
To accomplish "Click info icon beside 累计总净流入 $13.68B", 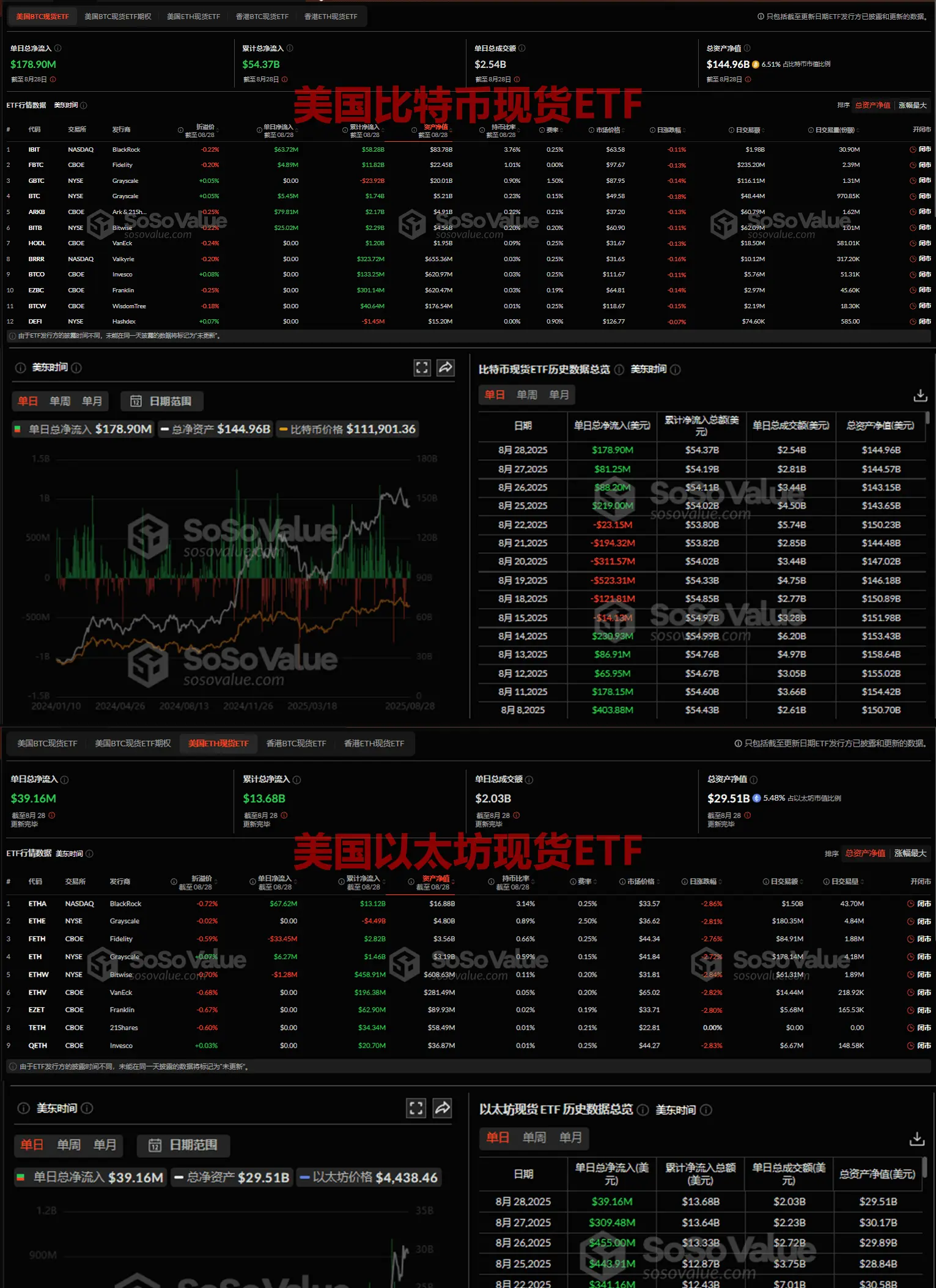I will [x=297, y=780].
